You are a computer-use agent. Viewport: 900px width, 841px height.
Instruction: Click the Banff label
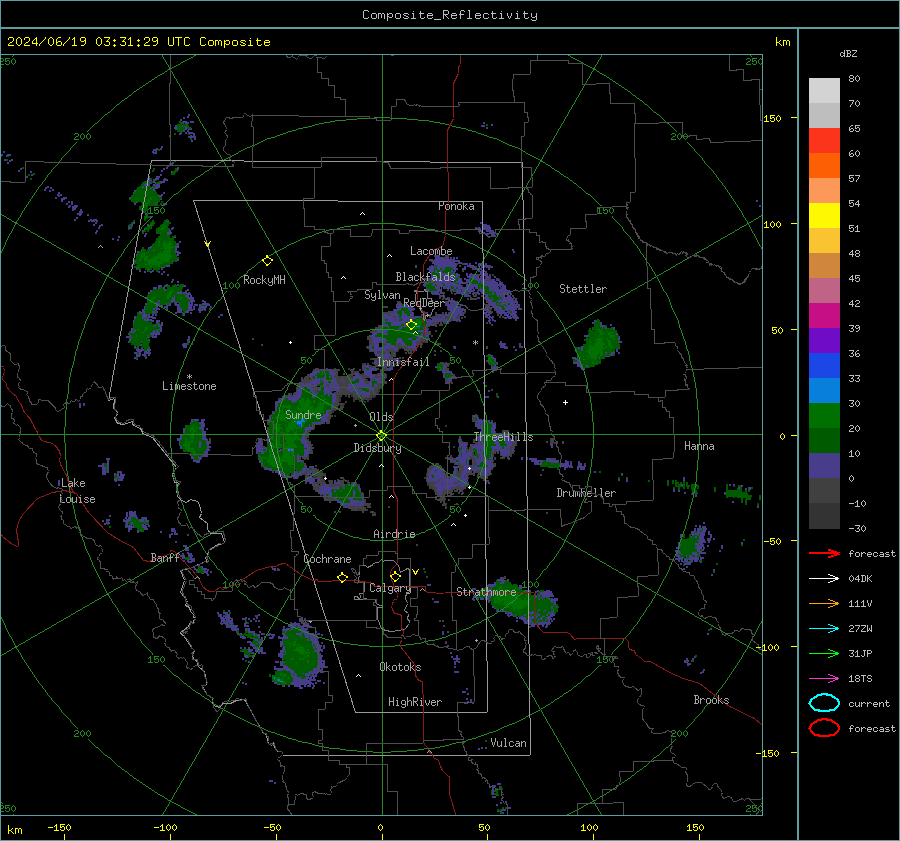click(166, 557)
